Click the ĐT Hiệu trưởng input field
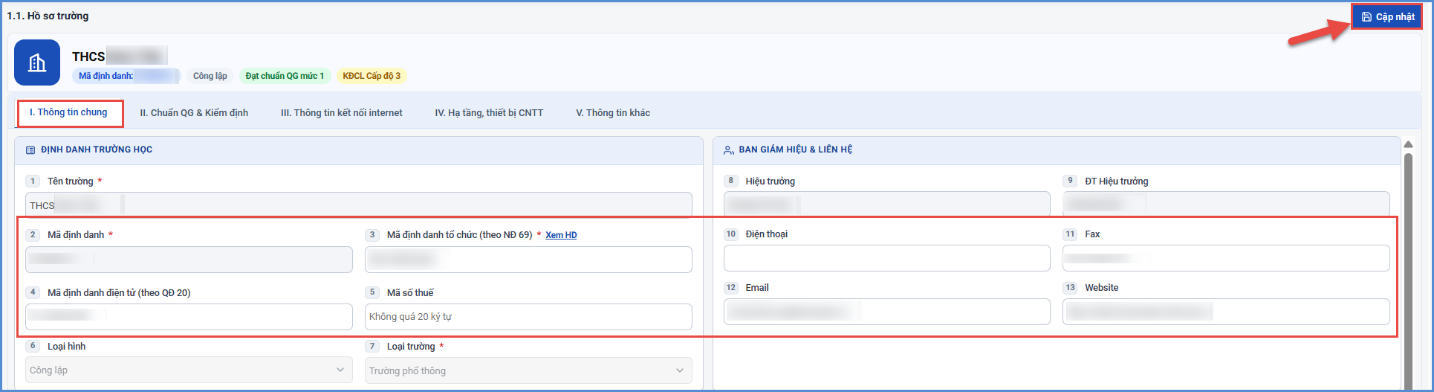The width and height of the screenshot is (1434, 392). (1226, 204)
